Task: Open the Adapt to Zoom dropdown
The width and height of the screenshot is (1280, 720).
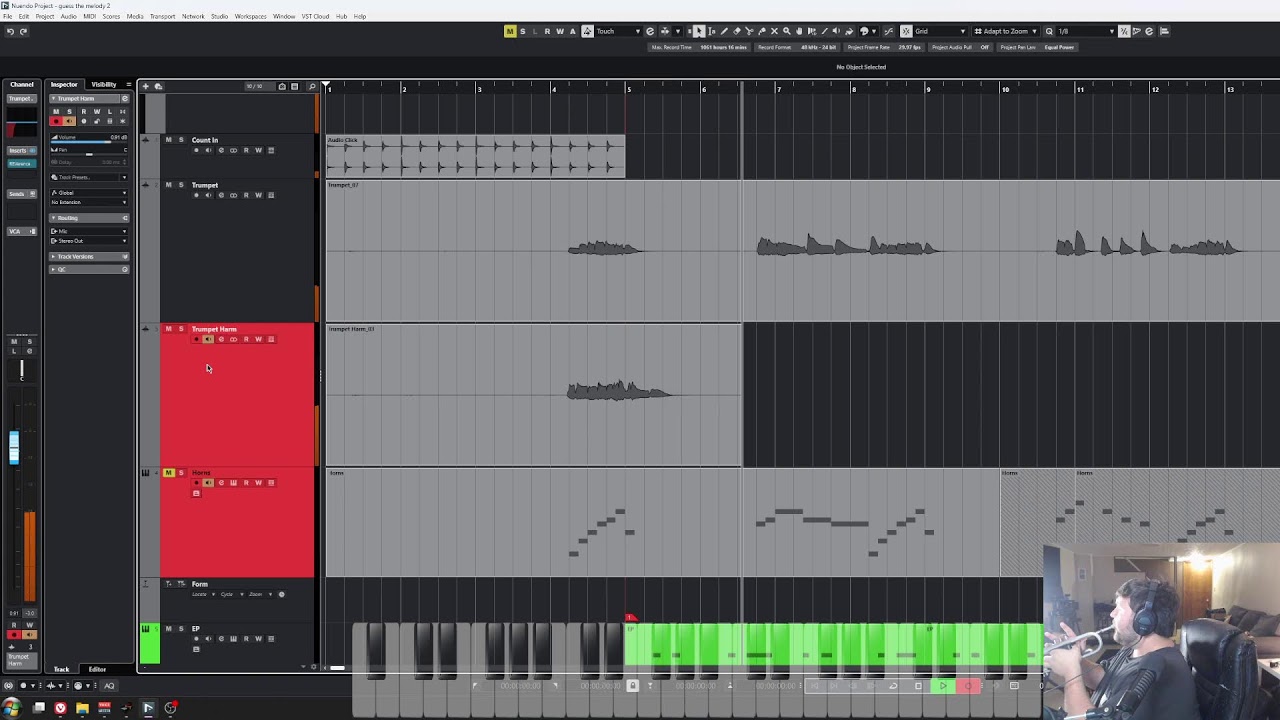Action: (x=1008, y=31)
